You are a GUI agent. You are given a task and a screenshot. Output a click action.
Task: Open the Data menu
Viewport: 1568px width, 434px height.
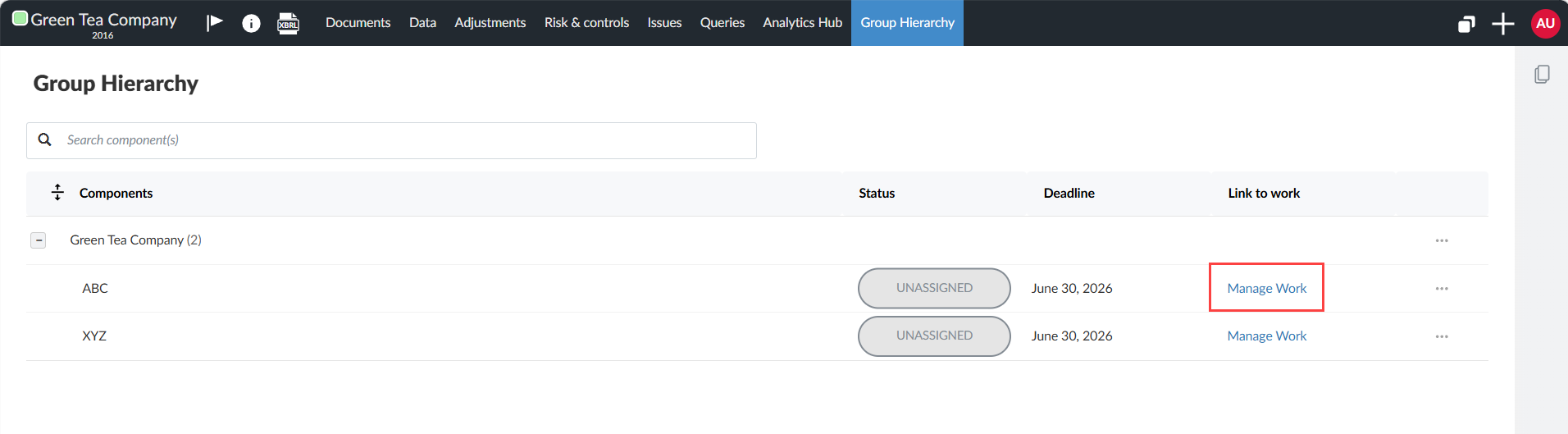422,23
